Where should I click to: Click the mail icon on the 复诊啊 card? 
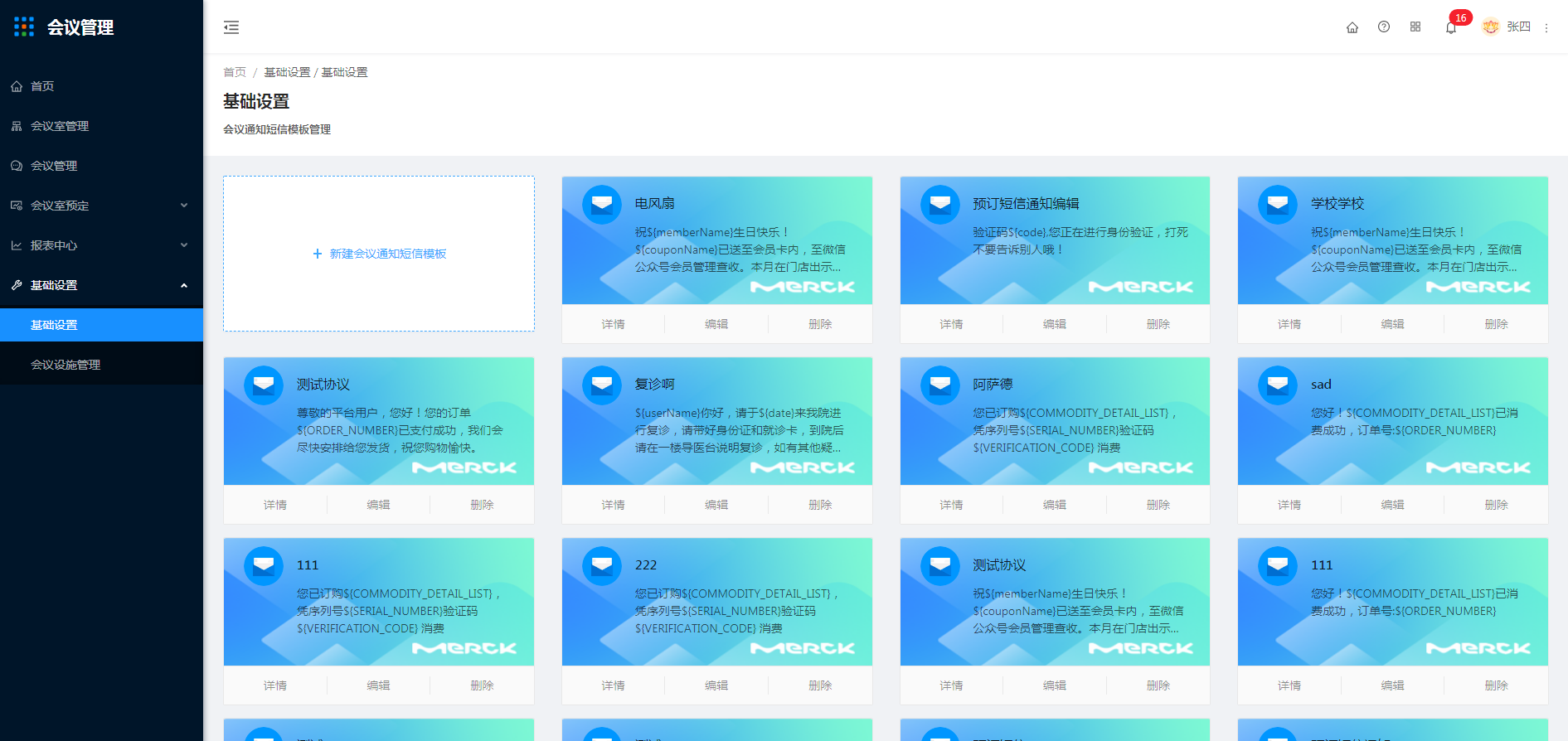pos(602,385)
